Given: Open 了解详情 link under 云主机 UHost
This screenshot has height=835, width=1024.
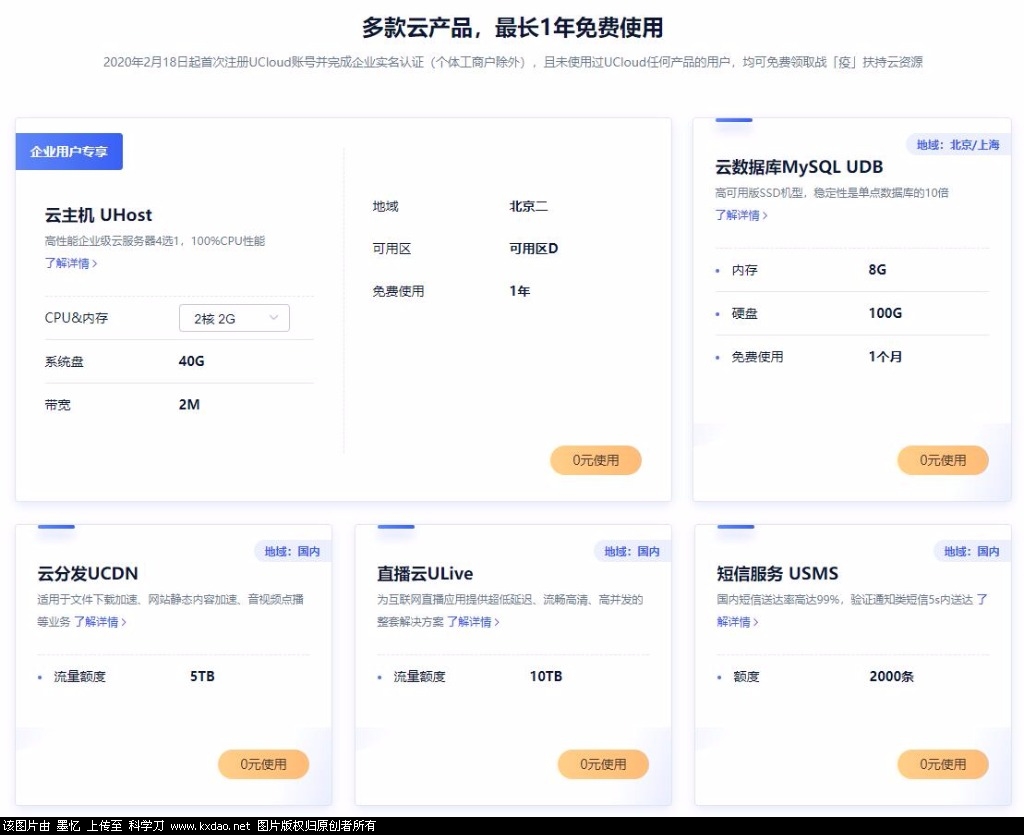Looking at the screenshot, I should (x=71, y=263).
